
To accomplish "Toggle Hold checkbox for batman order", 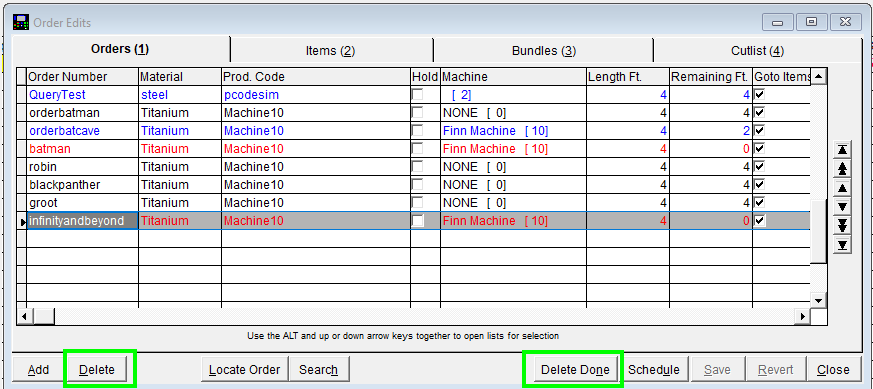I will pyautogui.click(x=417, y=149).
